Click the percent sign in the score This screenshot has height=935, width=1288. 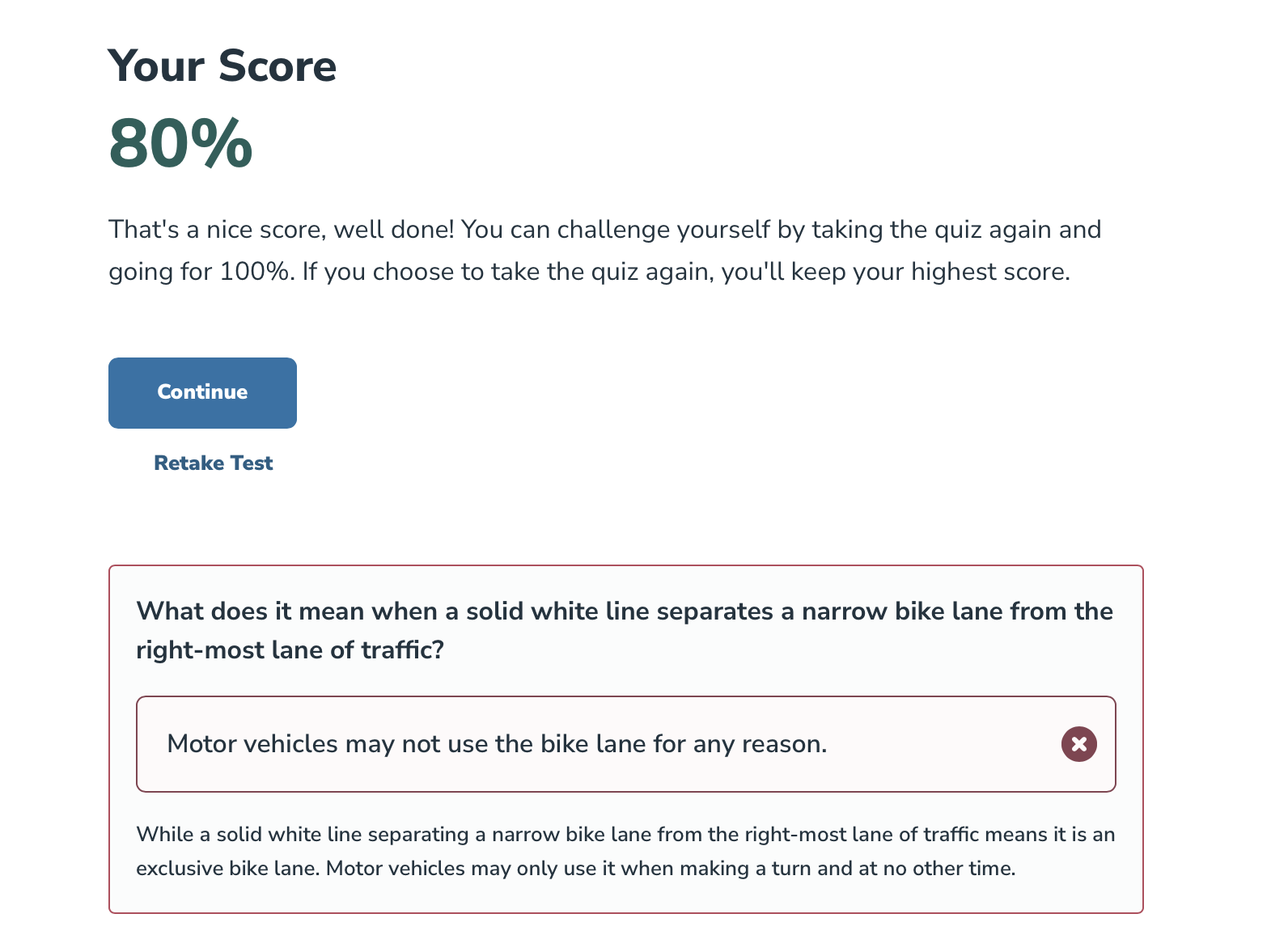(222, 144)
